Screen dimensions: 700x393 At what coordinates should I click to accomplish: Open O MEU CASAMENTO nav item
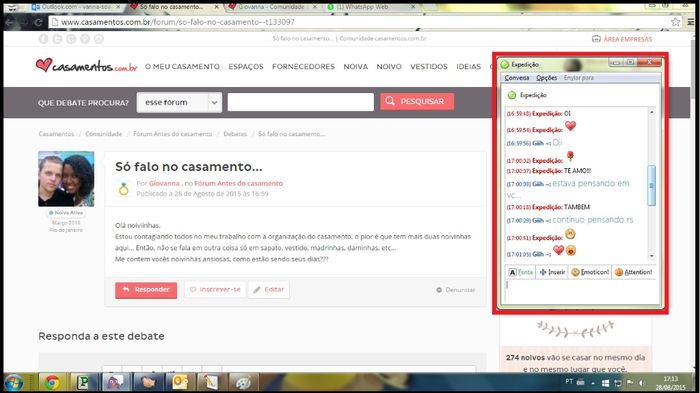point(182,67)
